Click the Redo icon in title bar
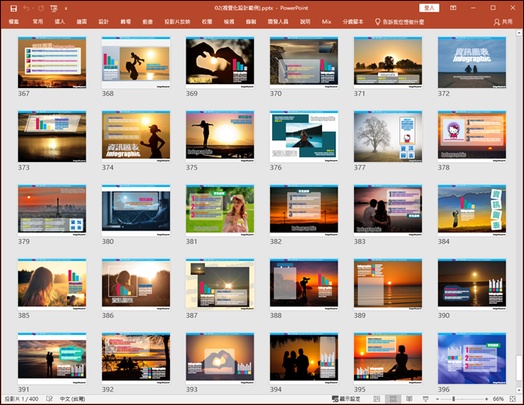 (x=41, y=8)
